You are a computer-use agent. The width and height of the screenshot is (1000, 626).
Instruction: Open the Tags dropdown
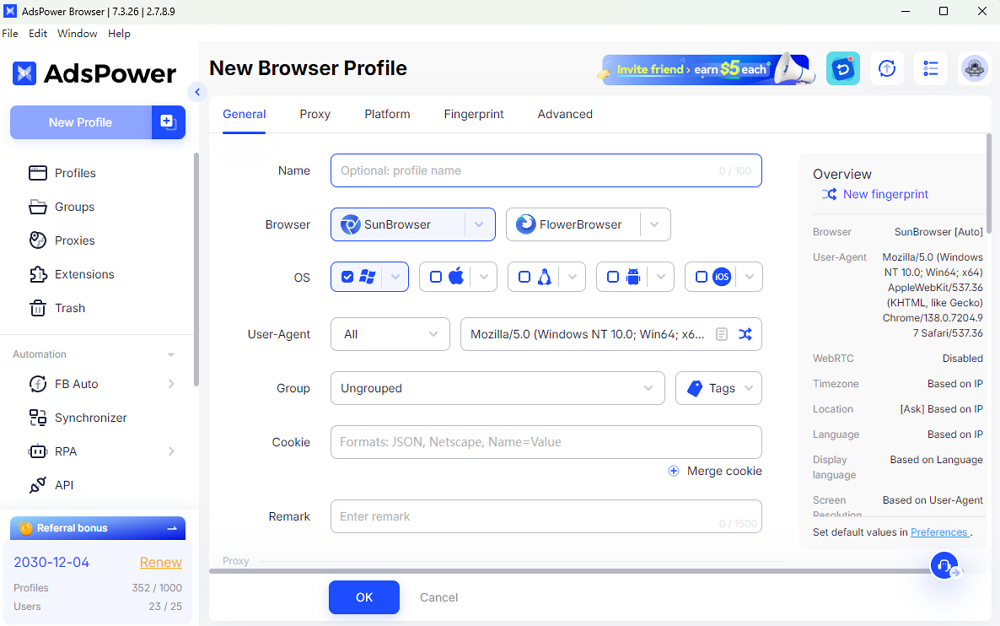(x=719, y=388)
